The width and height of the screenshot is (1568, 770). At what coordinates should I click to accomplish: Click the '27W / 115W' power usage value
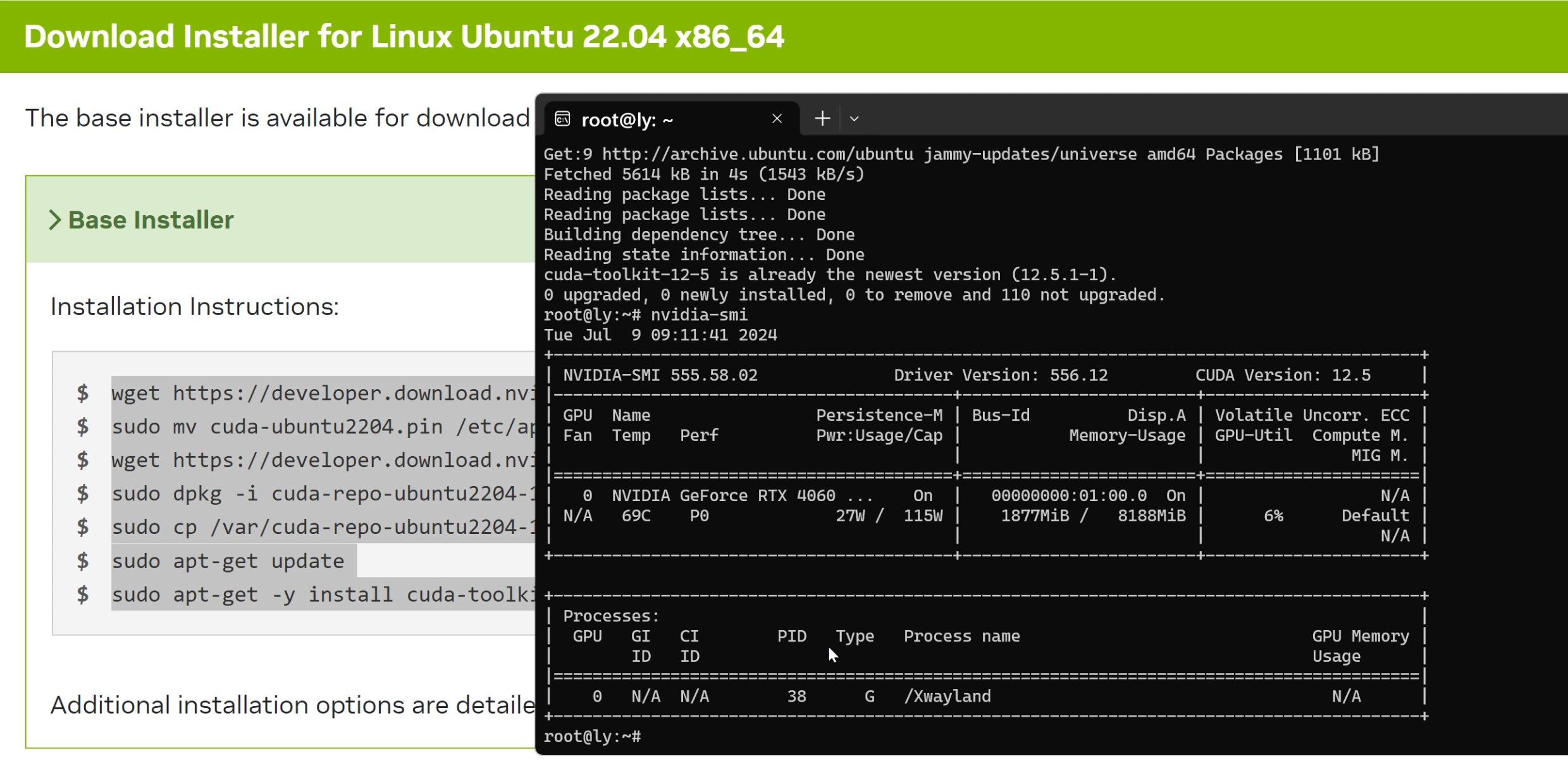889,516
